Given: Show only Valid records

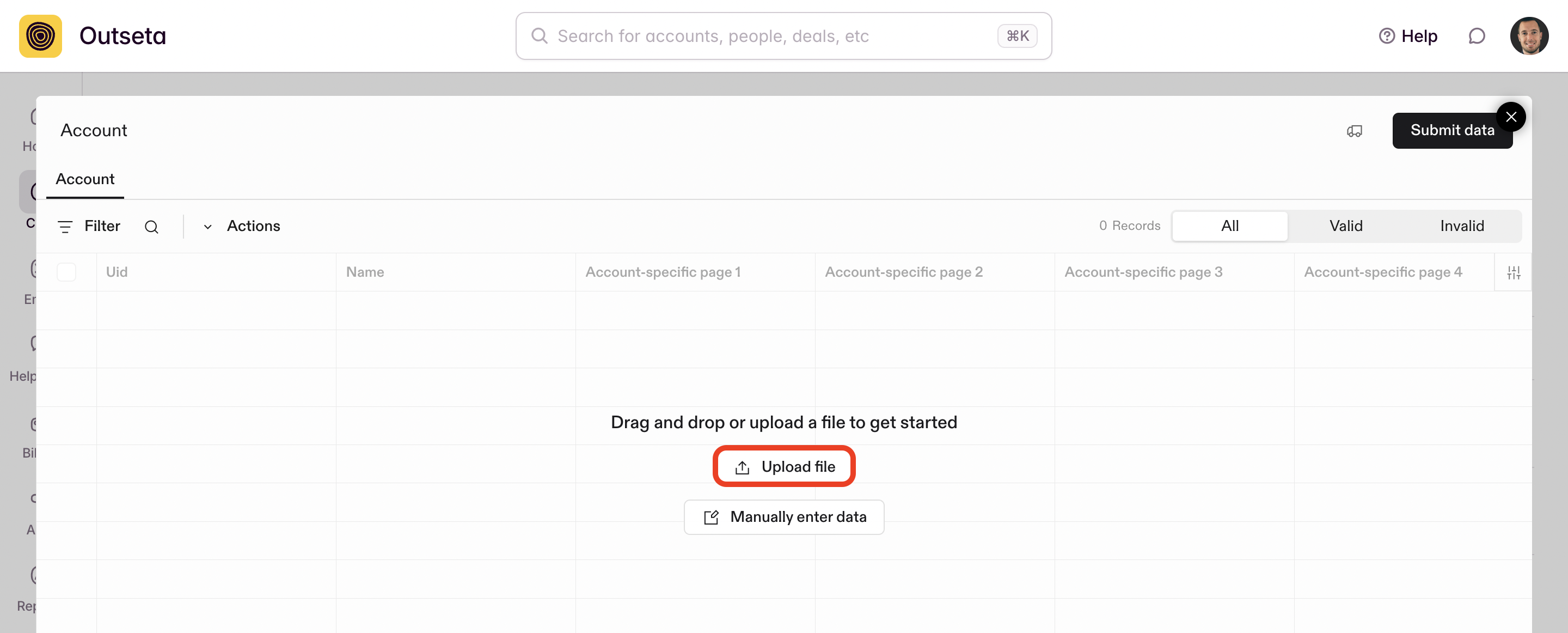Looking at the screenshot, I should pyautogui.click(x=1345, y=226).
